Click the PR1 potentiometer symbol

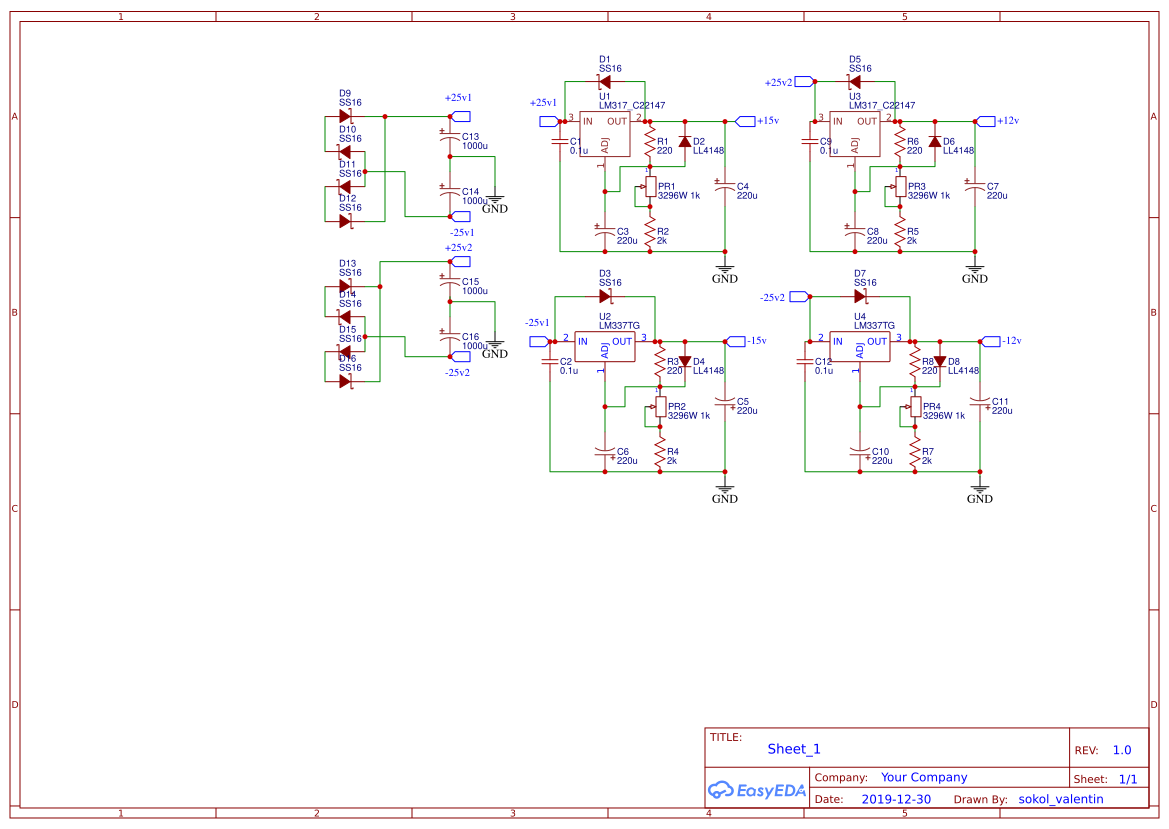650,187
